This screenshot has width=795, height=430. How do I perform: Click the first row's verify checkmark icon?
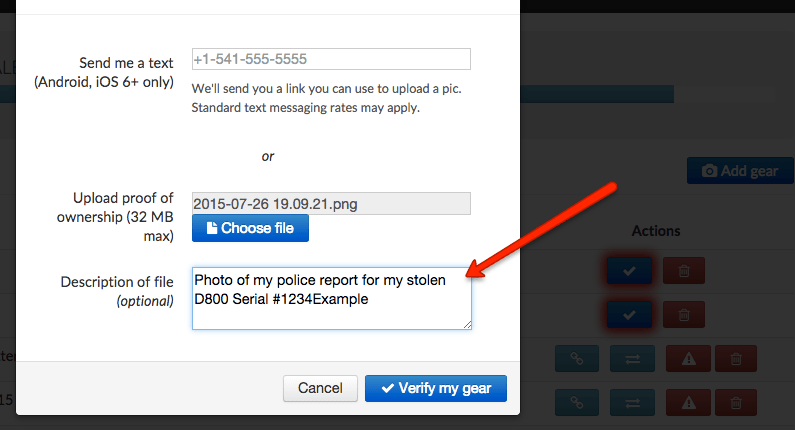(629, 270)
